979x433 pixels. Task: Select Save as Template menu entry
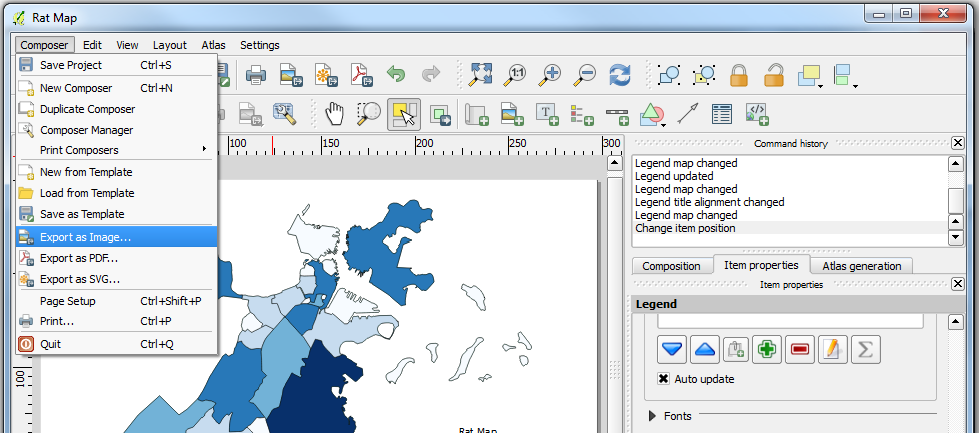tap(82, 214)
